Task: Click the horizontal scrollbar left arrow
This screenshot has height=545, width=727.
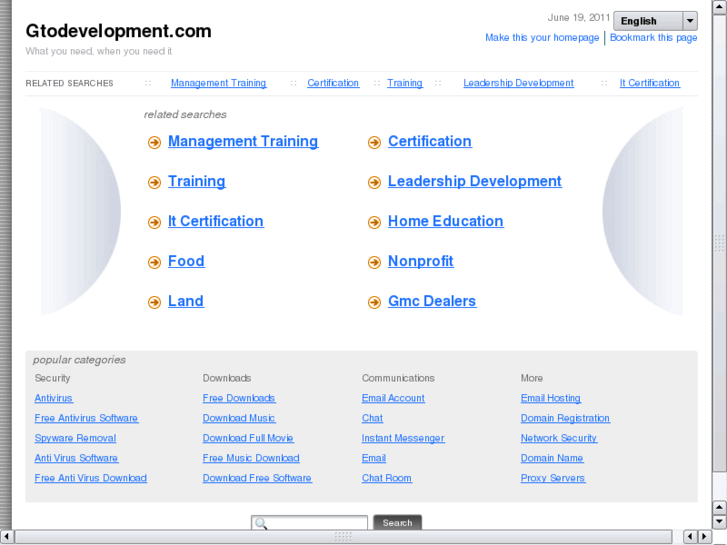Action: point(6,537)
